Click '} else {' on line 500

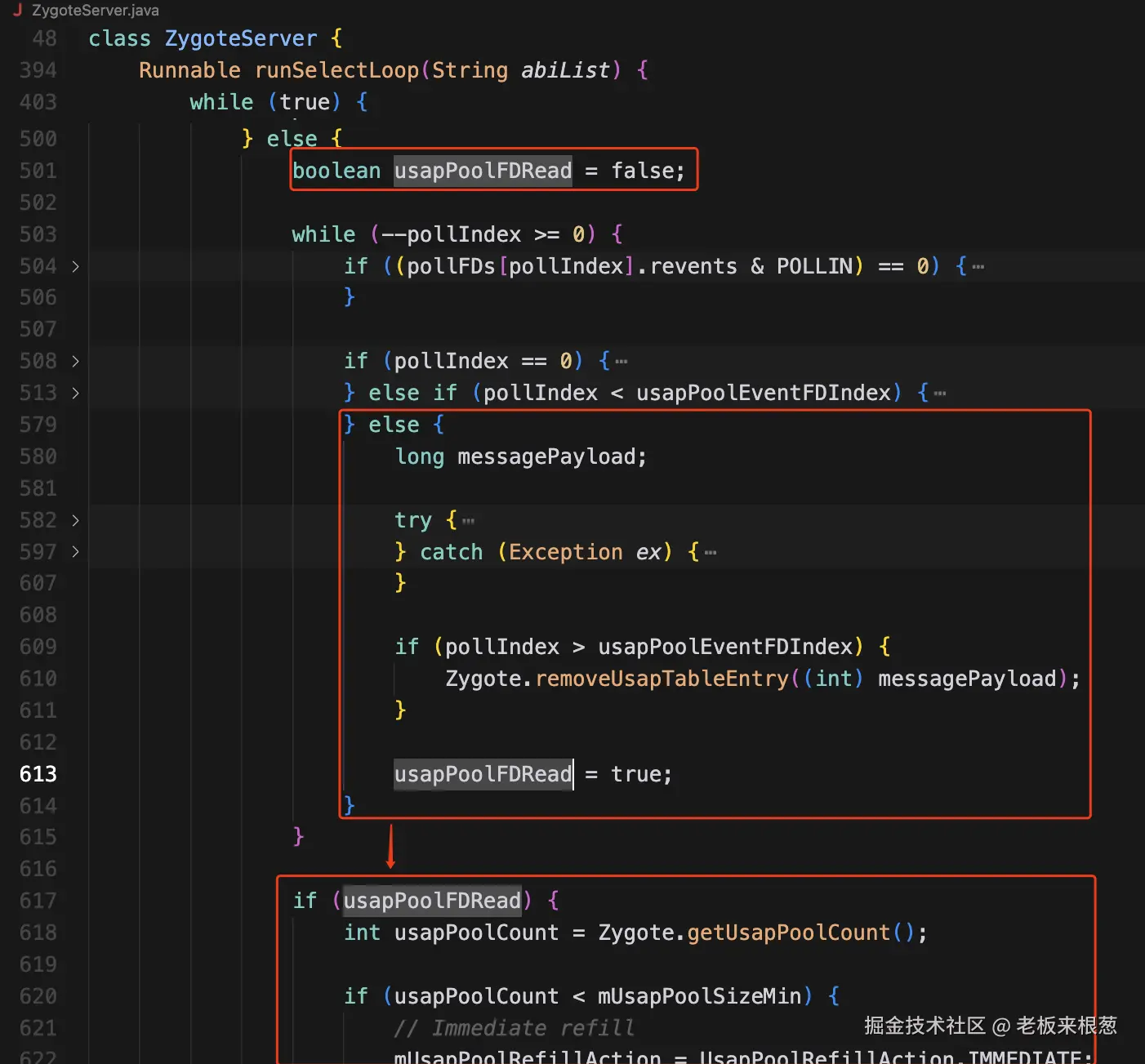pos(292,139)
